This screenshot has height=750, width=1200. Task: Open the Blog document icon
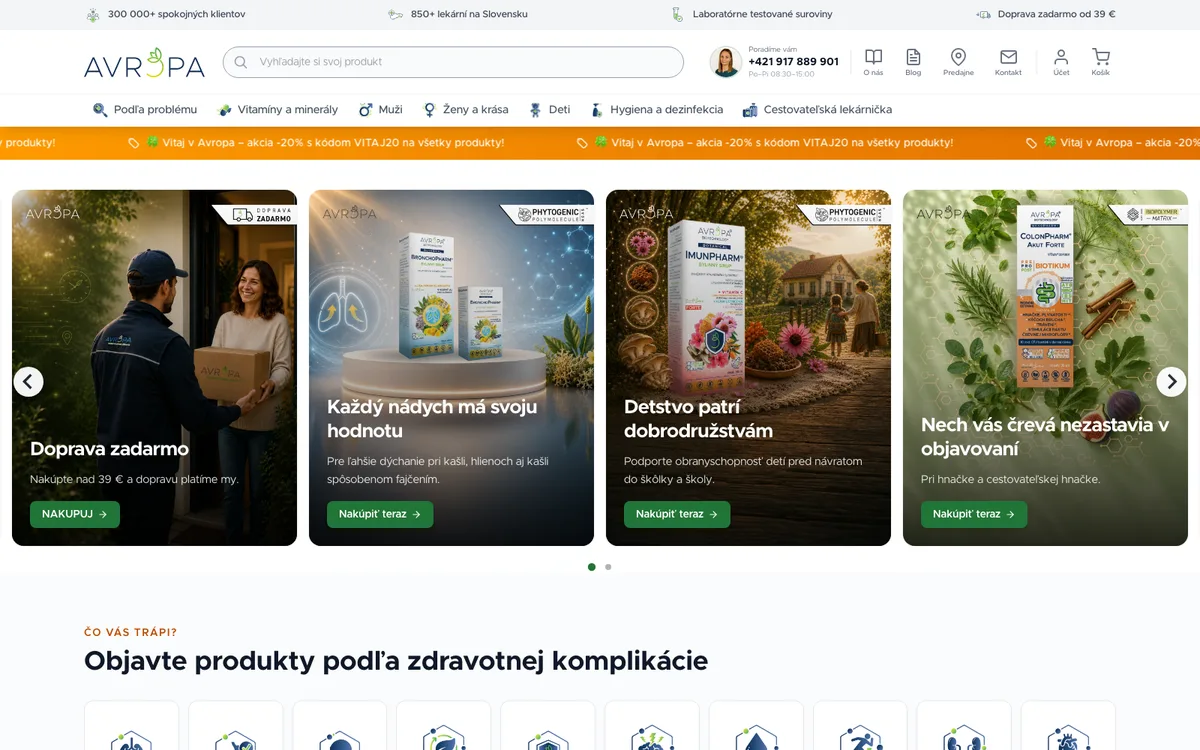[x=913, y=57]
